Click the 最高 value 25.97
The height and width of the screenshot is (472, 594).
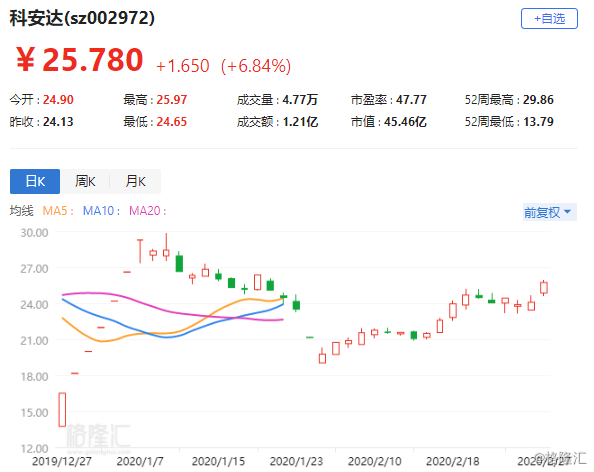pos(172,100)
